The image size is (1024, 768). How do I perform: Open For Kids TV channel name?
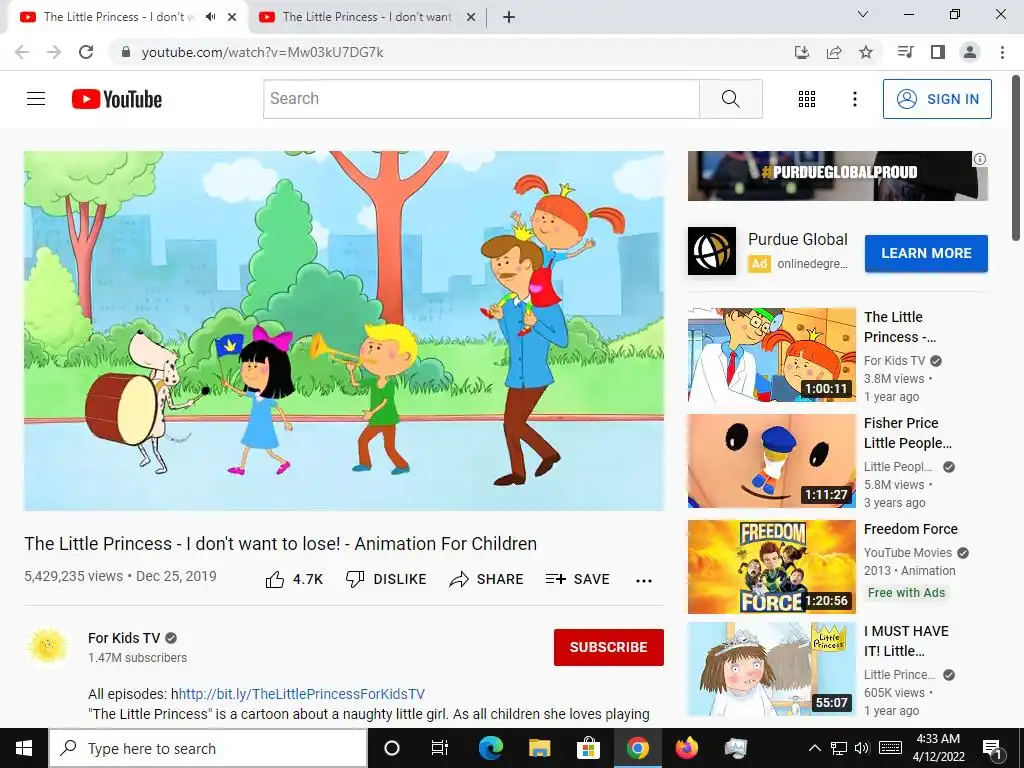click(x=124, y=638)
